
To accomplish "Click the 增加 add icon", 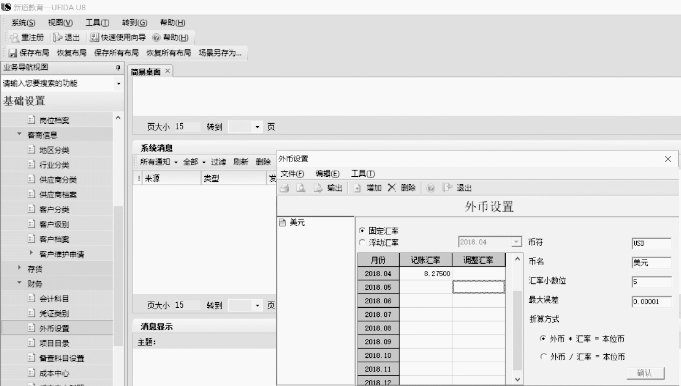I will click(x=357, y=188).
